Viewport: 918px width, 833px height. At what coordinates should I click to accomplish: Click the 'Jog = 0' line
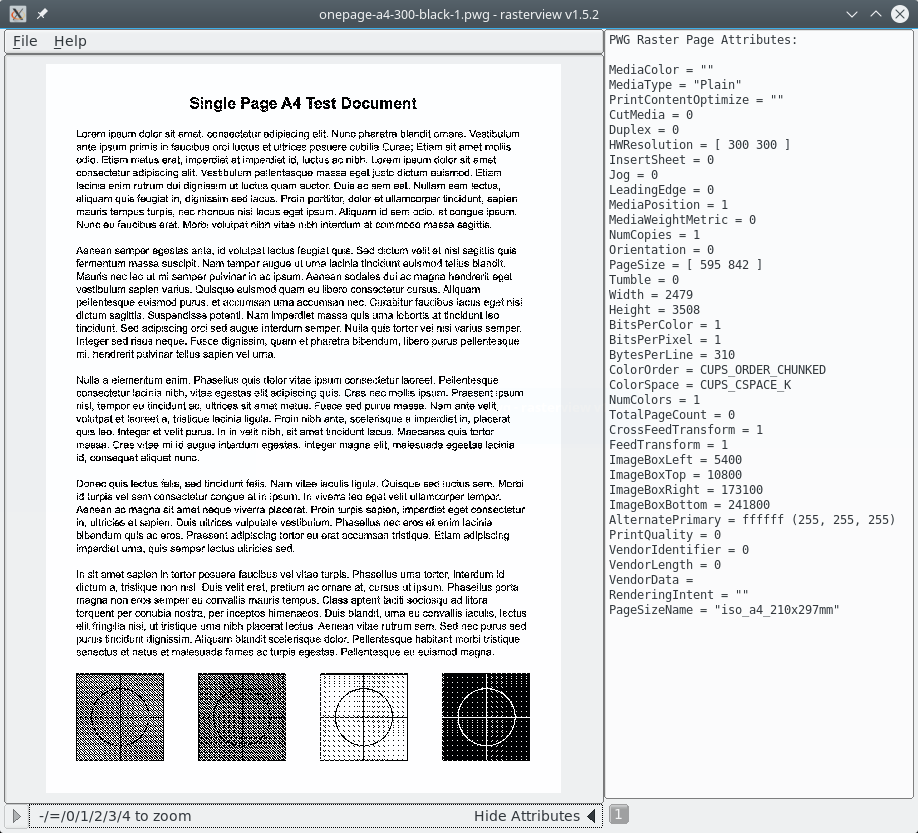pos(633,175)
